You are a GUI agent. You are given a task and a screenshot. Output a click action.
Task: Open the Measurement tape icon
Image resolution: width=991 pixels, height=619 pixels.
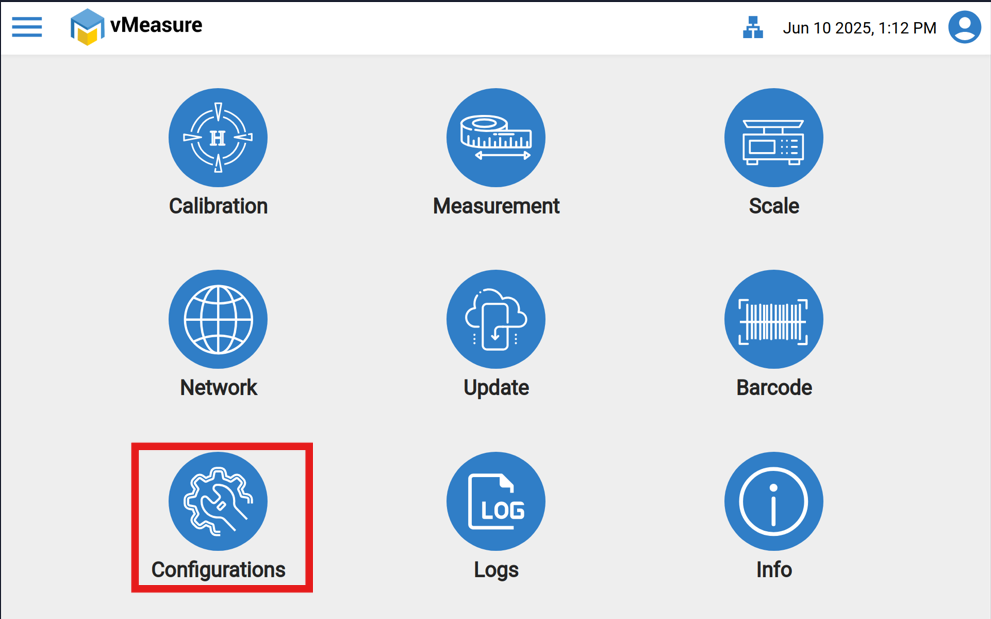pyautogui.click(x=496, y=138)
